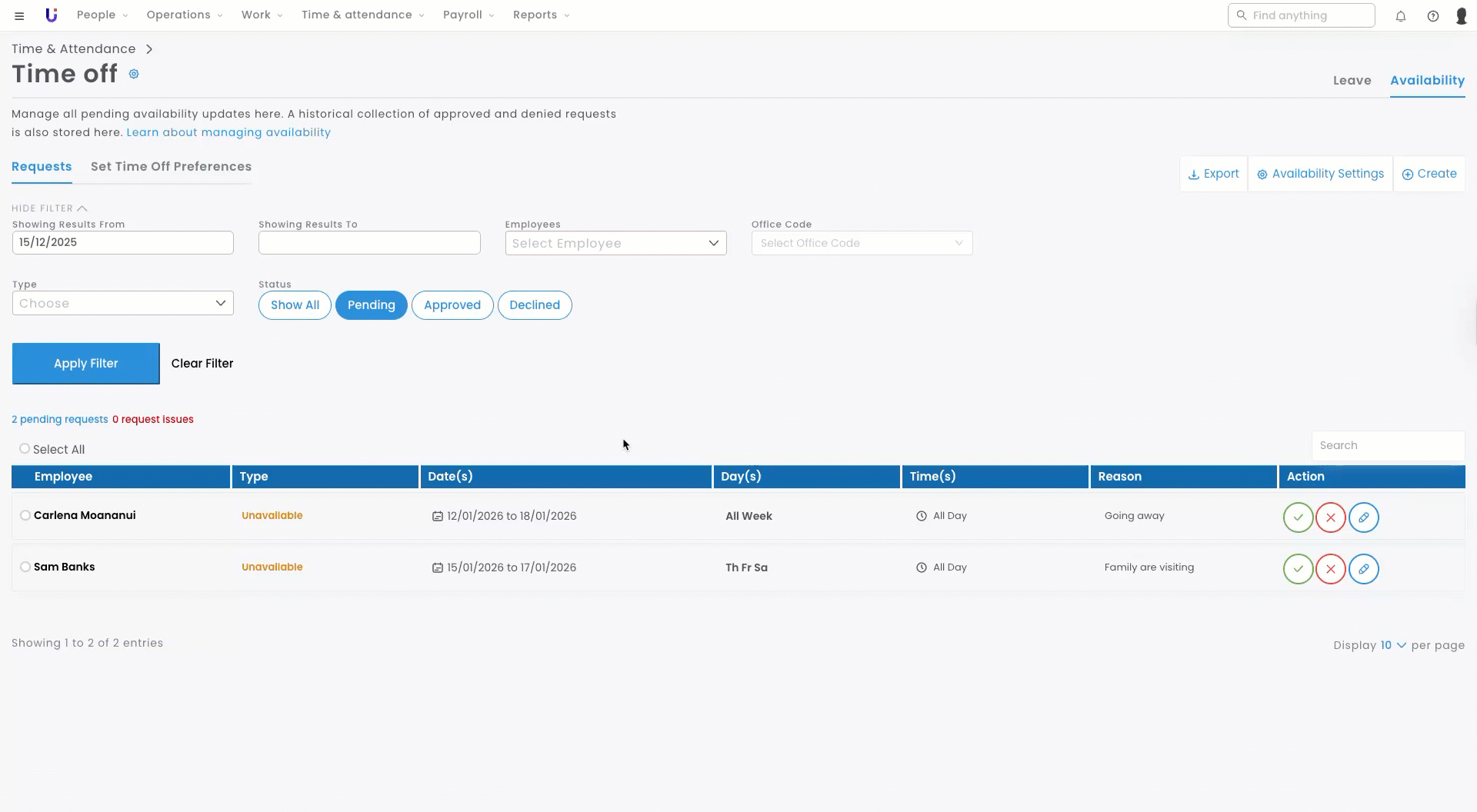Viewport: 1477px width, 812px height.
Task: Click the Showing Results To date field
Action: click(369, 243)
